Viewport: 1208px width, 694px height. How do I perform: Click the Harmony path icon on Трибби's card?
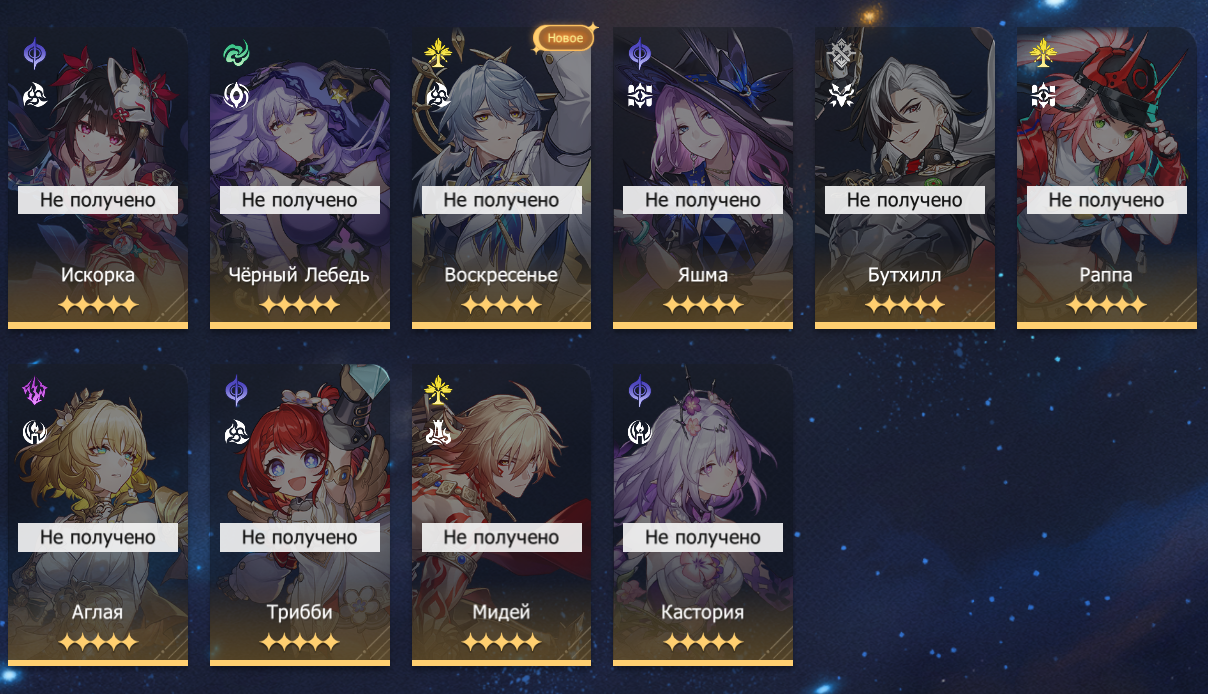click(x=237, y=433)
